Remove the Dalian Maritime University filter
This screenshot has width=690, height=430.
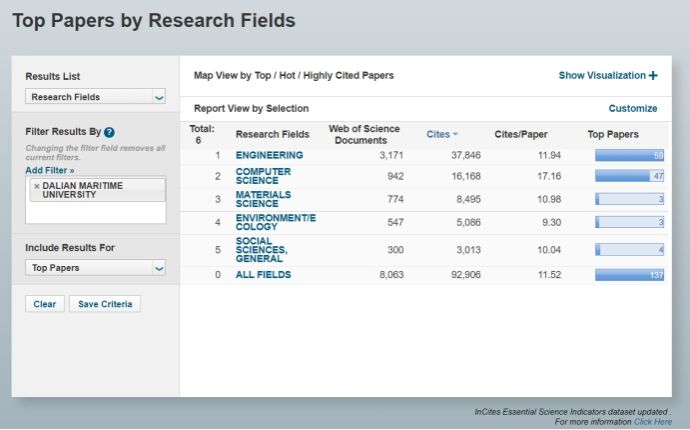pos(37,186)
